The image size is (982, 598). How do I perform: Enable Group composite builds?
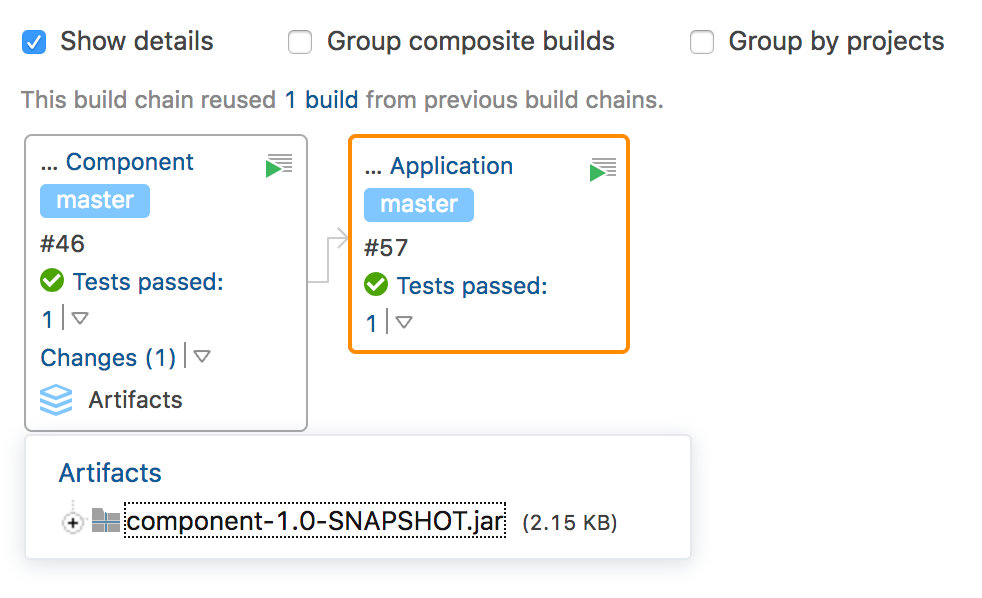click(300, 42)
